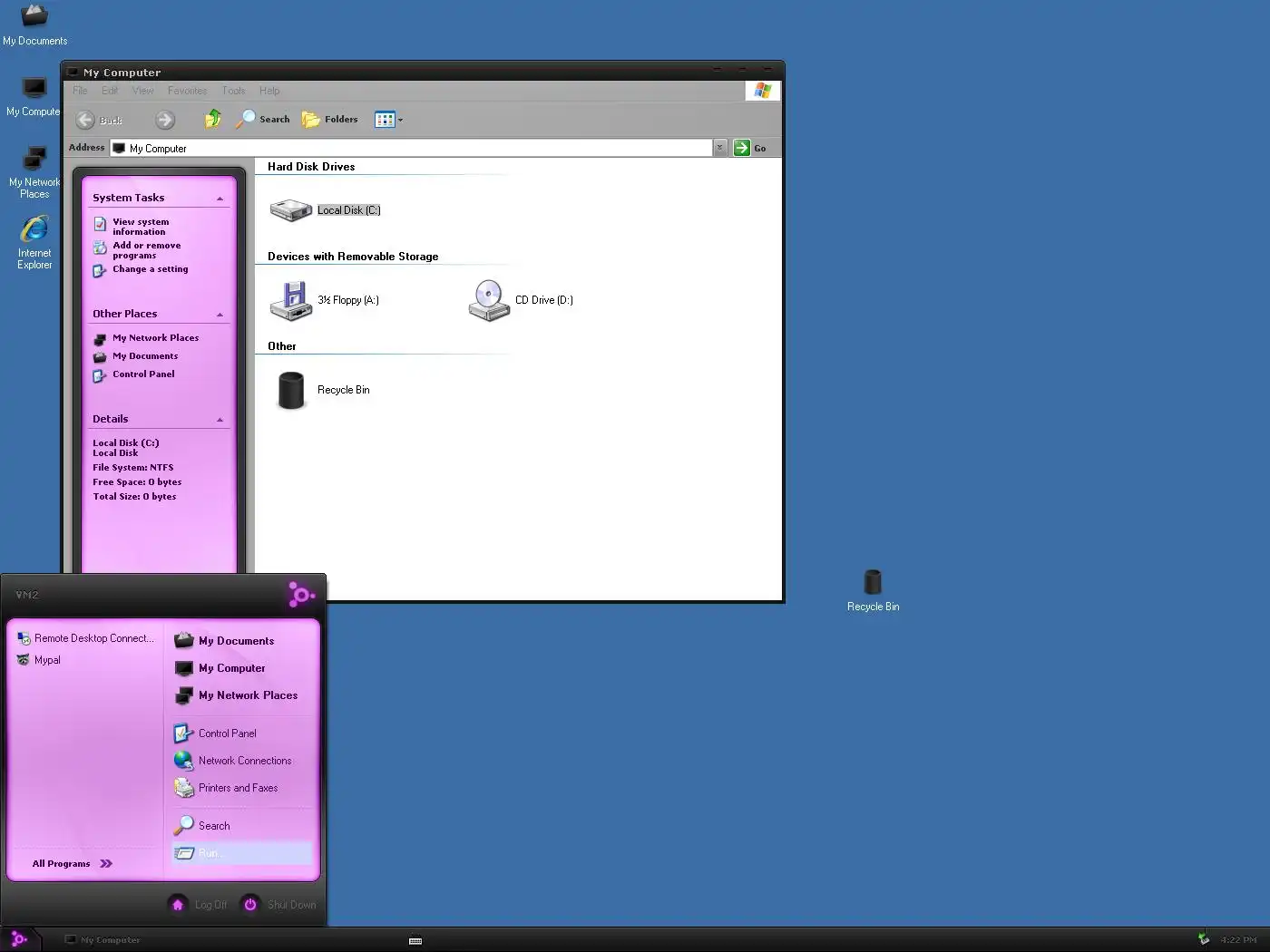
Task: Select Run... in Start menu
Action: pos(241,853)
